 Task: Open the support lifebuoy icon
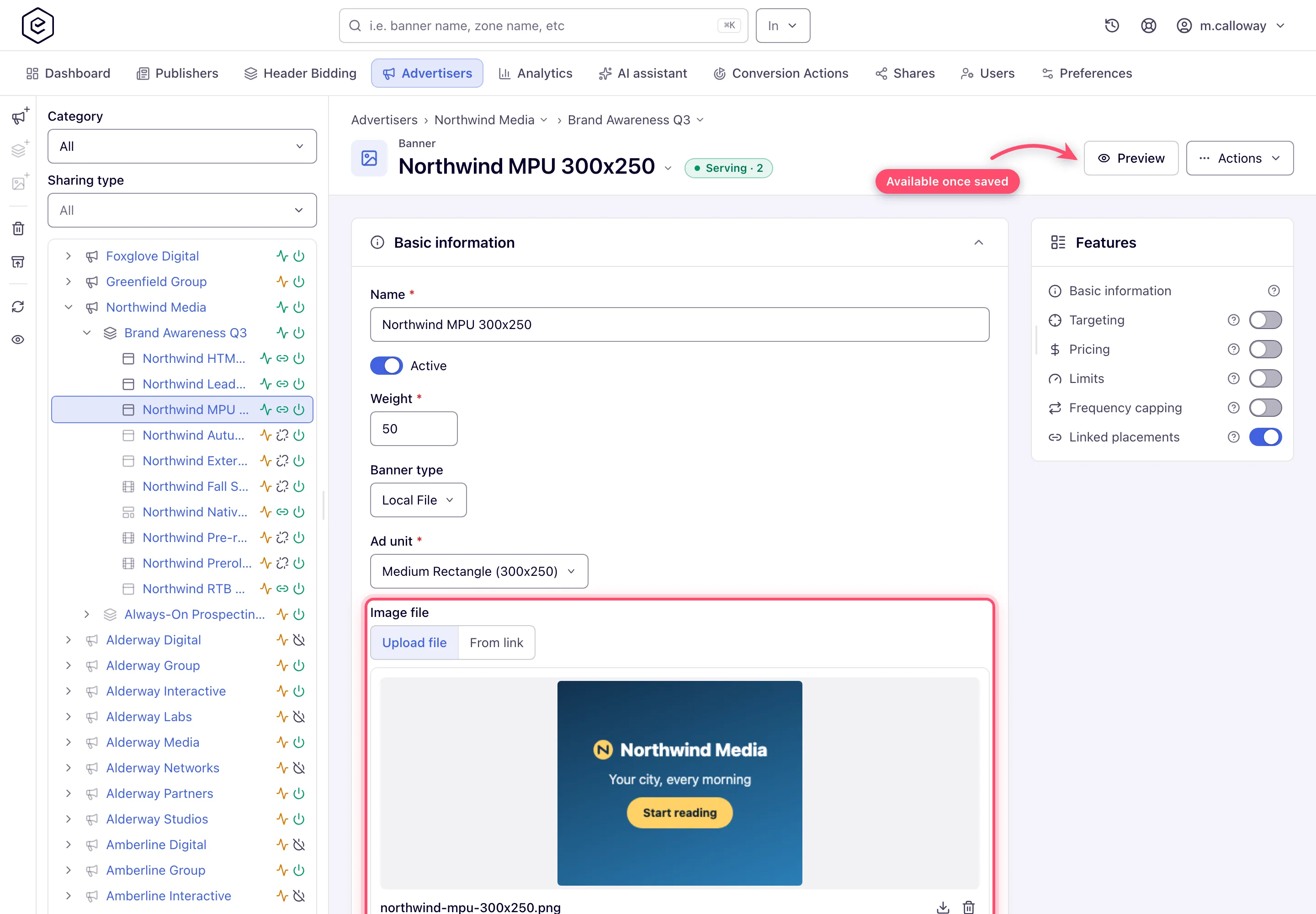pos(1148,26)
